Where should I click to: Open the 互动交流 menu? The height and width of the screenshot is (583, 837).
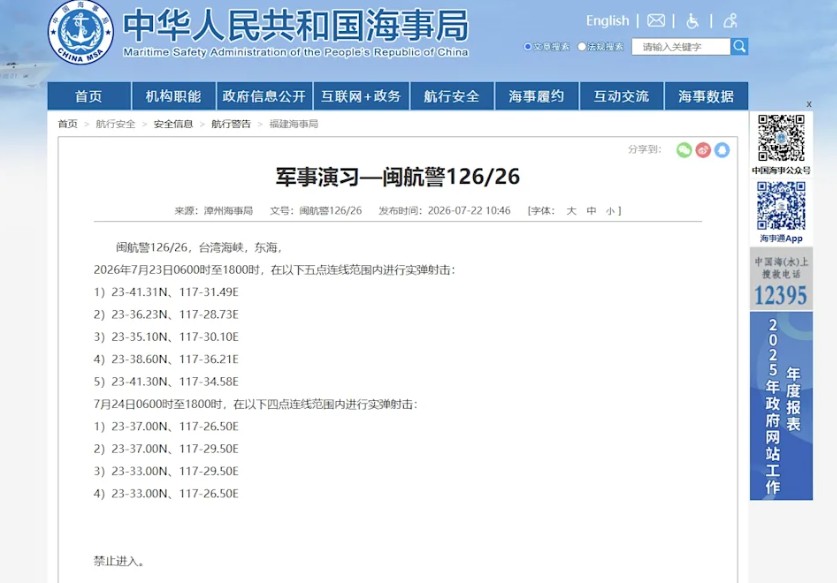click(x=621, y=96)
